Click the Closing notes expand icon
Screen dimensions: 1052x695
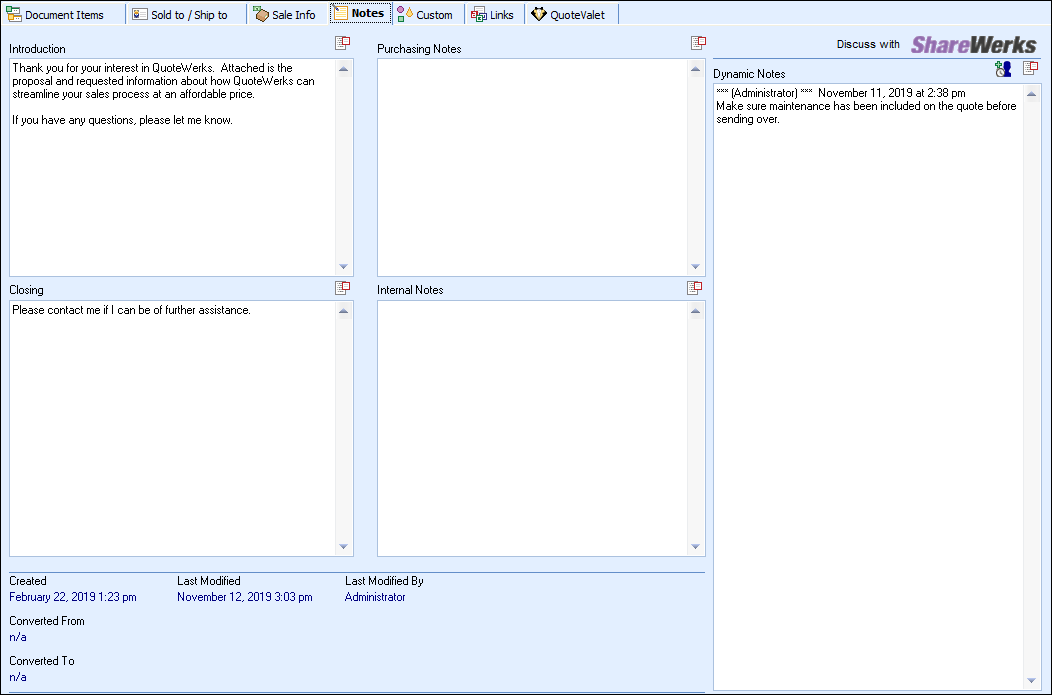pos(342,288)
